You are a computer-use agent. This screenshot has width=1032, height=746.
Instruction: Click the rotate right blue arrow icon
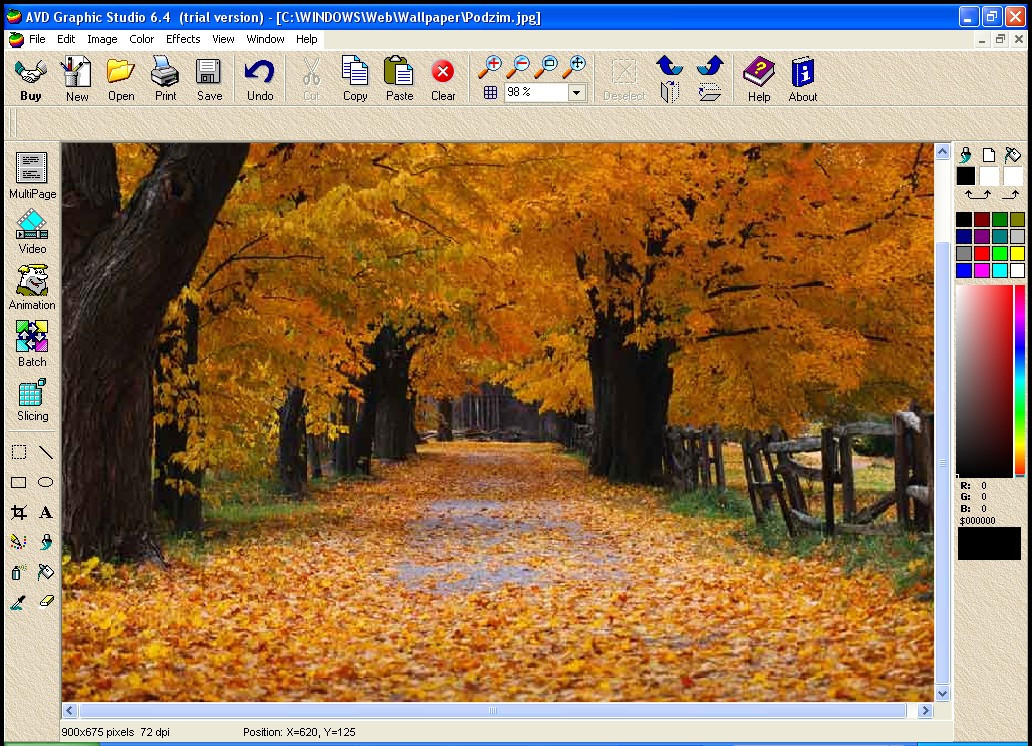point(710,66)
